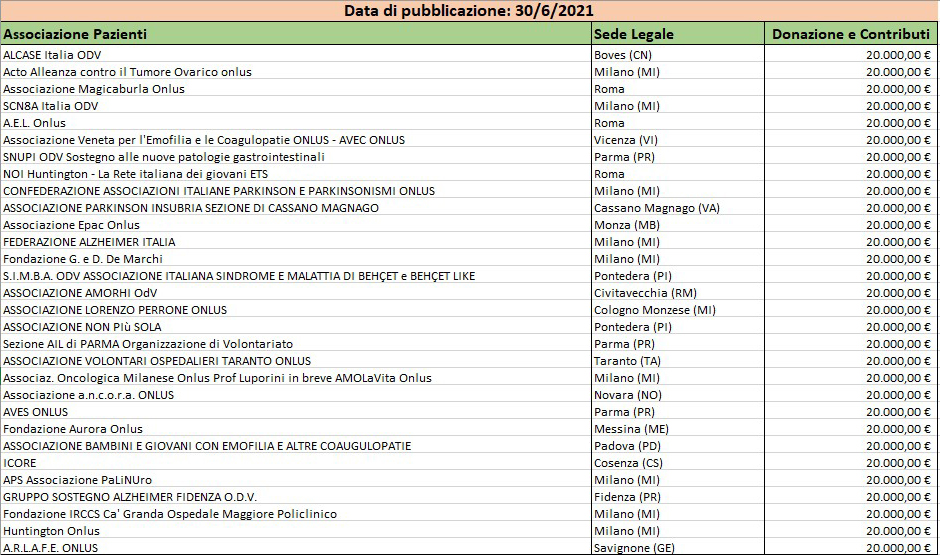Click the 'NOI Huntington - La Rete italiana' cell
Image resolution: width=940 pixels, height=555 pixels.
point(296,174)
